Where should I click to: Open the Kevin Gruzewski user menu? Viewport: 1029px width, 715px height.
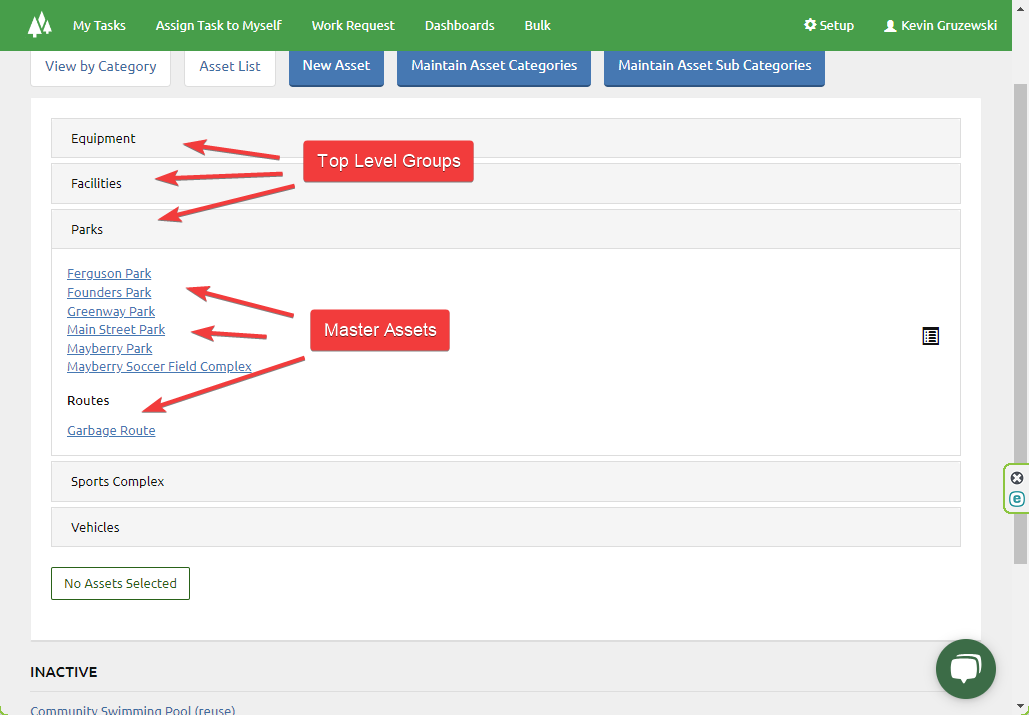[940, 25]
